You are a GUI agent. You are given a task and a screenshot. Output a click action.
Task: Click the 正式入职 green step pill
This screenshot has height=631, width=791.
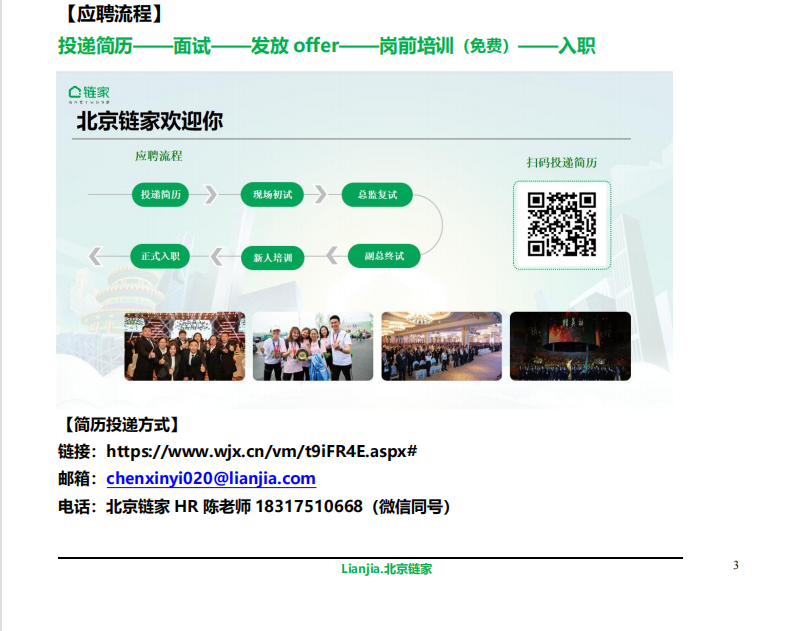[x=160, y=256]
